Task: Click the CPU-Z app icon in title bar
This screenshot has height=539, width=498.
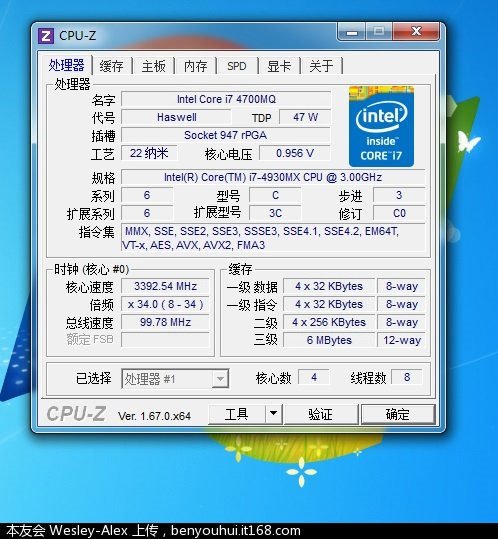Action: pos(46,36)
